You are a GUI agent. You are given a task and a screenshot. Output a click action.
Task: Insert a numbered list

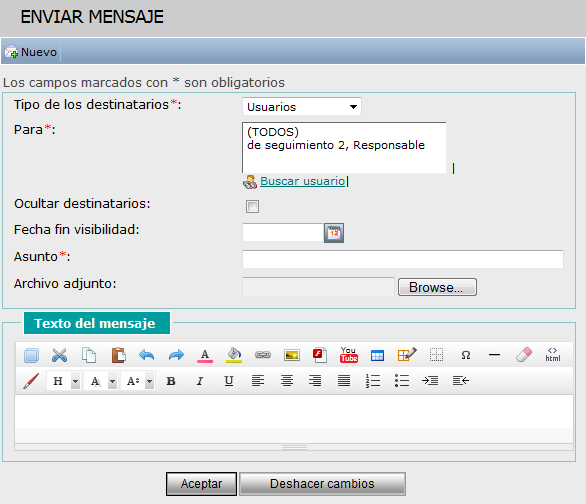coord(373,381)
